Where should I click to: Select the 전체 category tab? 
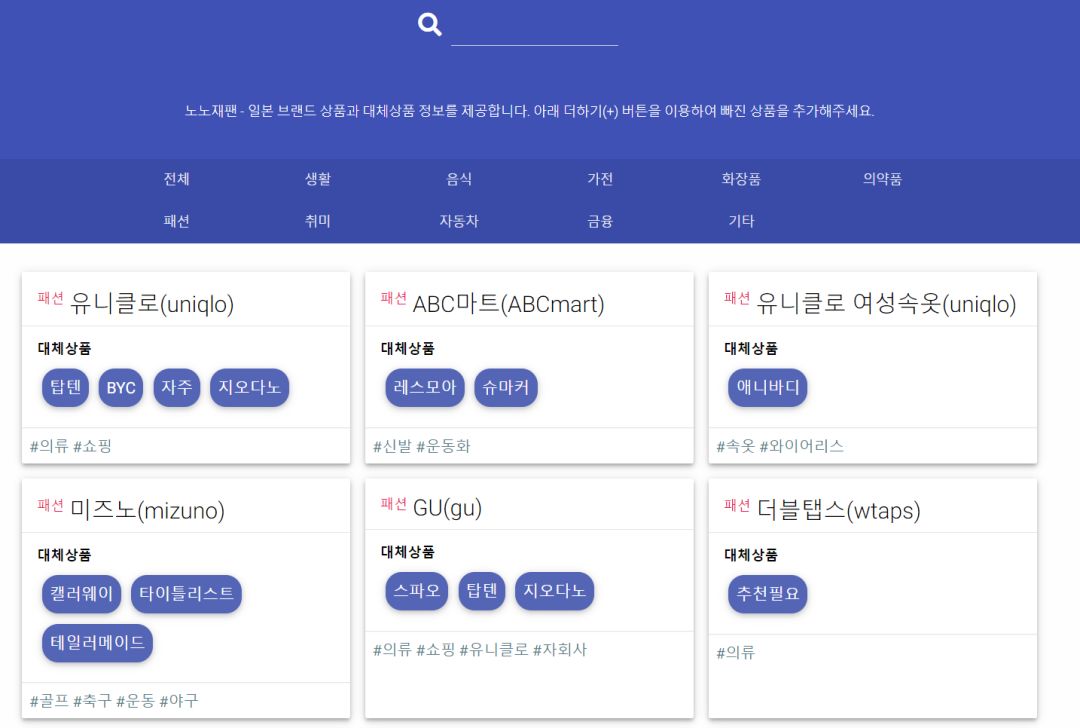click(176, 179)
